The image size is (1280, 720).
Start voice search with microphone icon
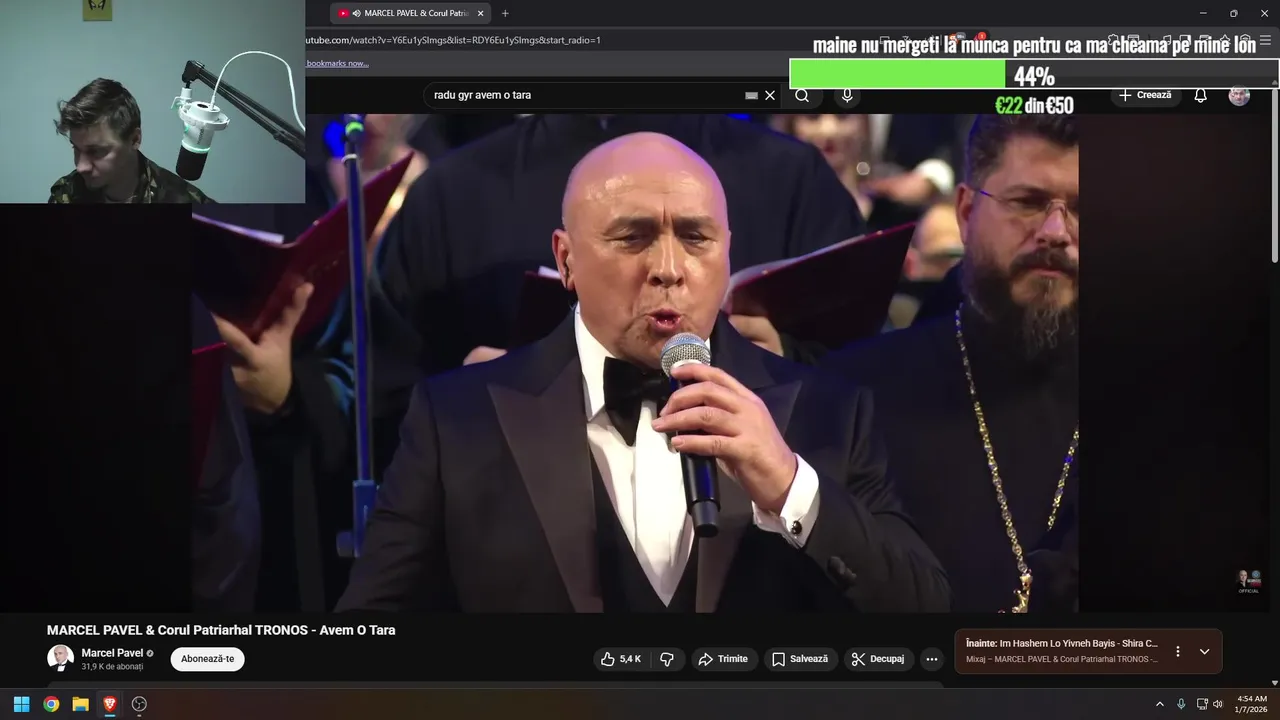[847, 95]
